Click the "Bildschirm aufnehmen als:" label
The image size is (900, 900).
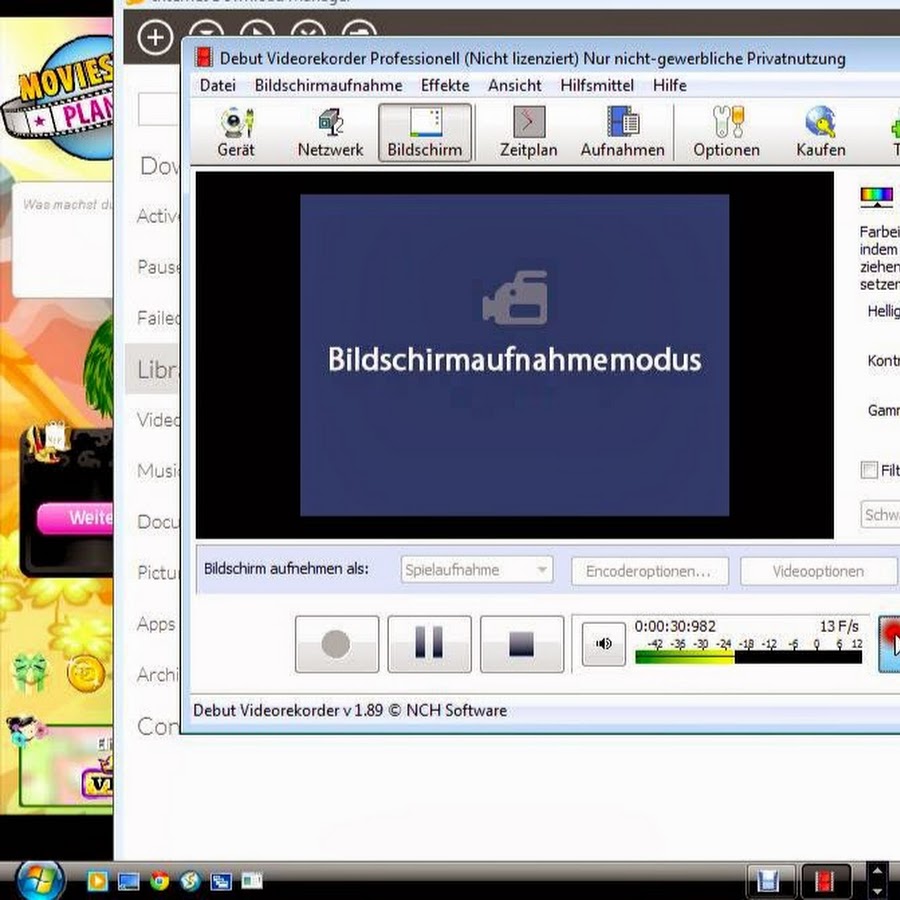(286, 569)
